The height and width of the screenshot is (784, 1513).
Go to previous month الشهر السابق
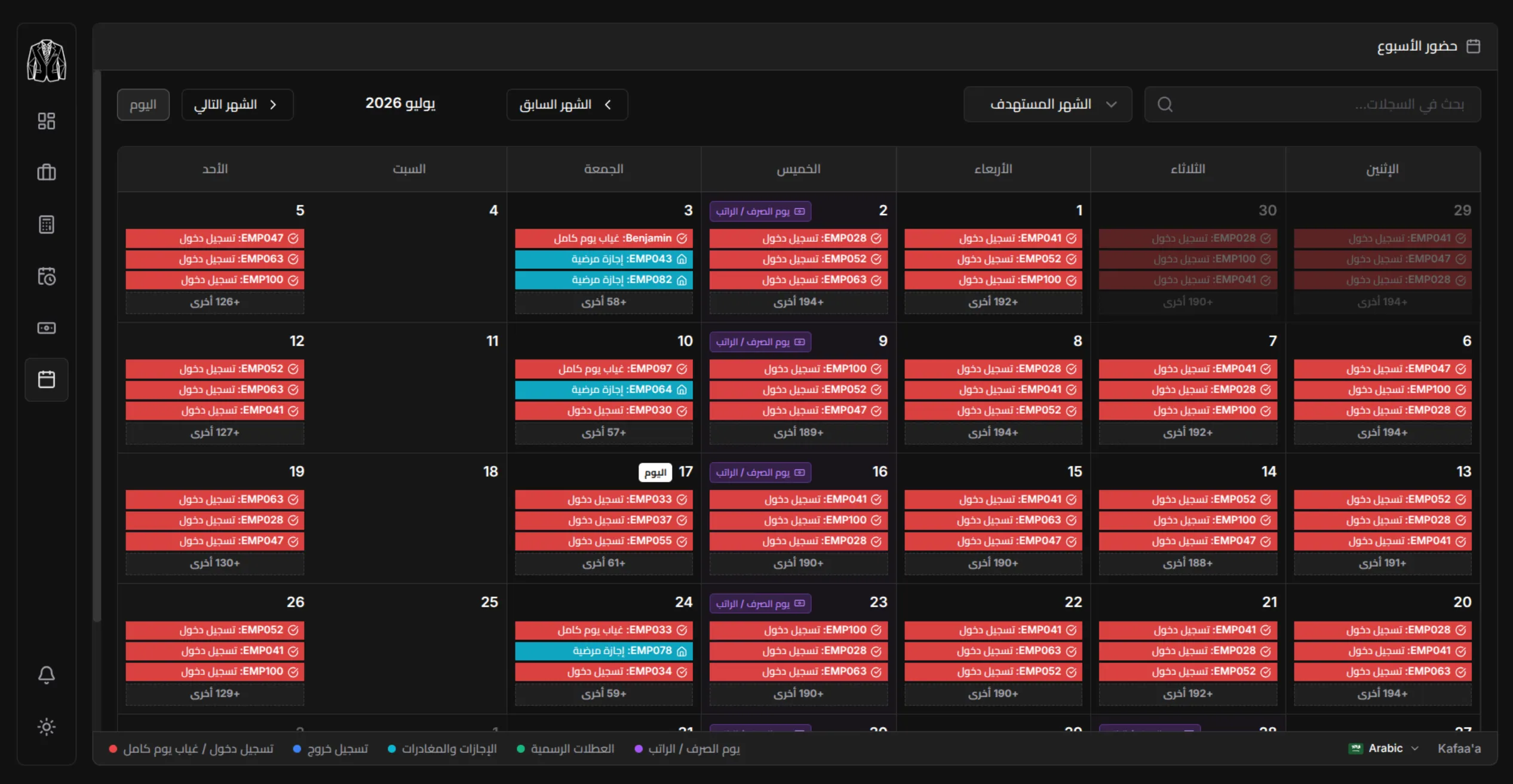[x=567, y=104]
